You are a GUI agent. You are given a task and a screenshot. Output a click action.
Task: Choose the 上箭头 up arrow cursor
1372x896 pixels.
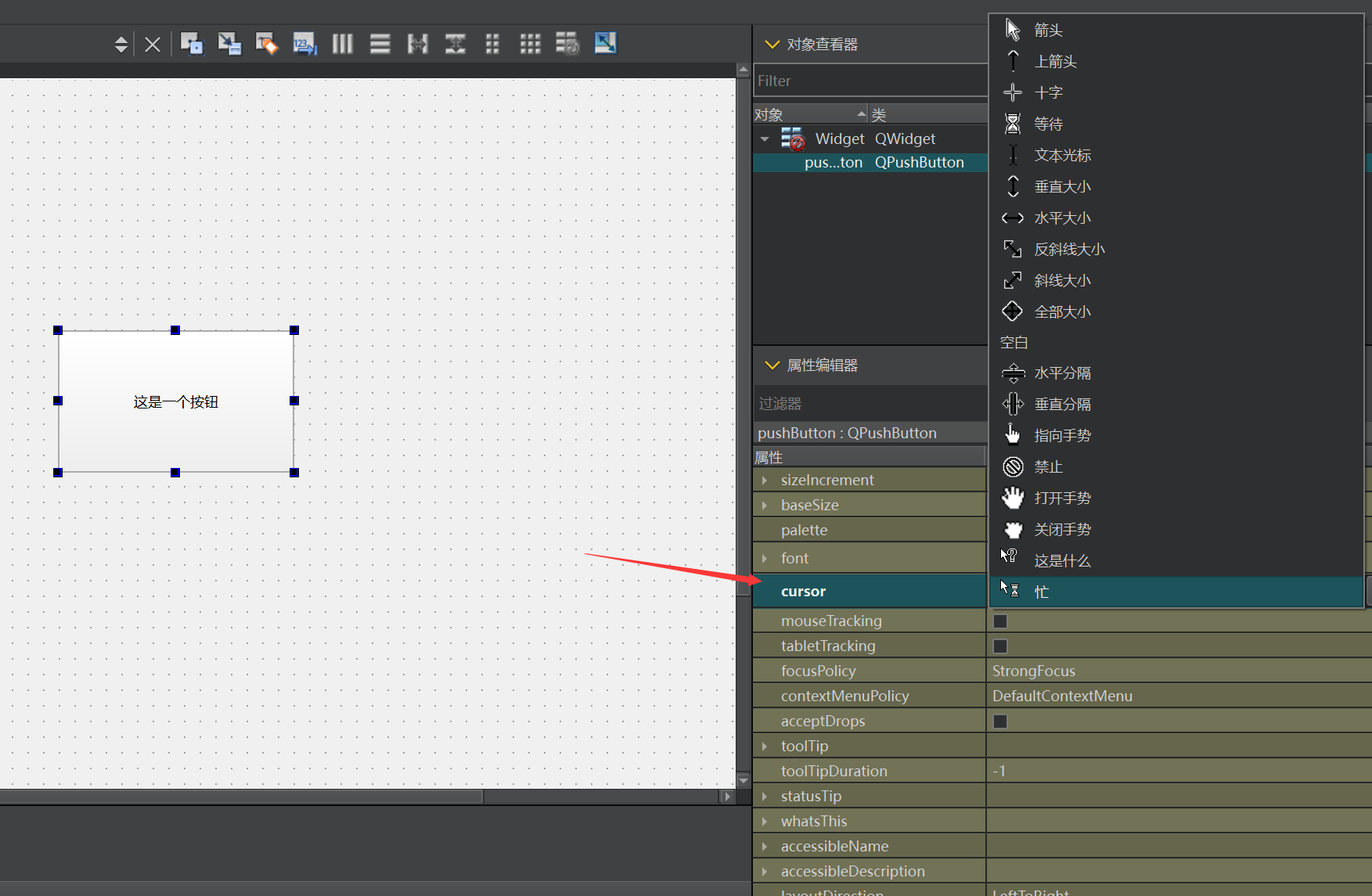[x=1176, y=61]
